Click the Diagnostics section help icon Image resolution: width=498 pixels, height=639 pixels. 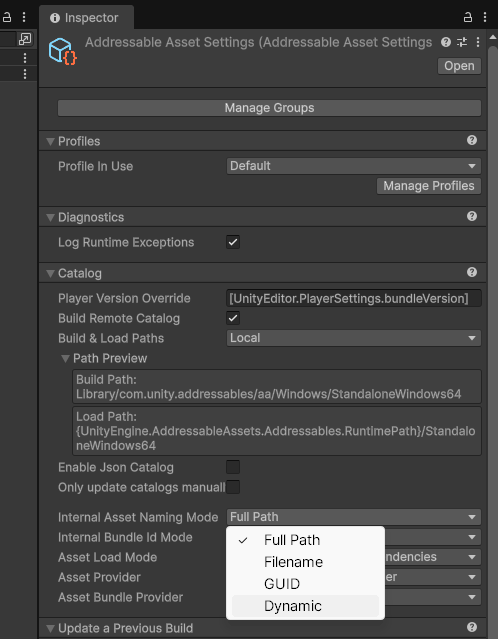tap(472, 216)
